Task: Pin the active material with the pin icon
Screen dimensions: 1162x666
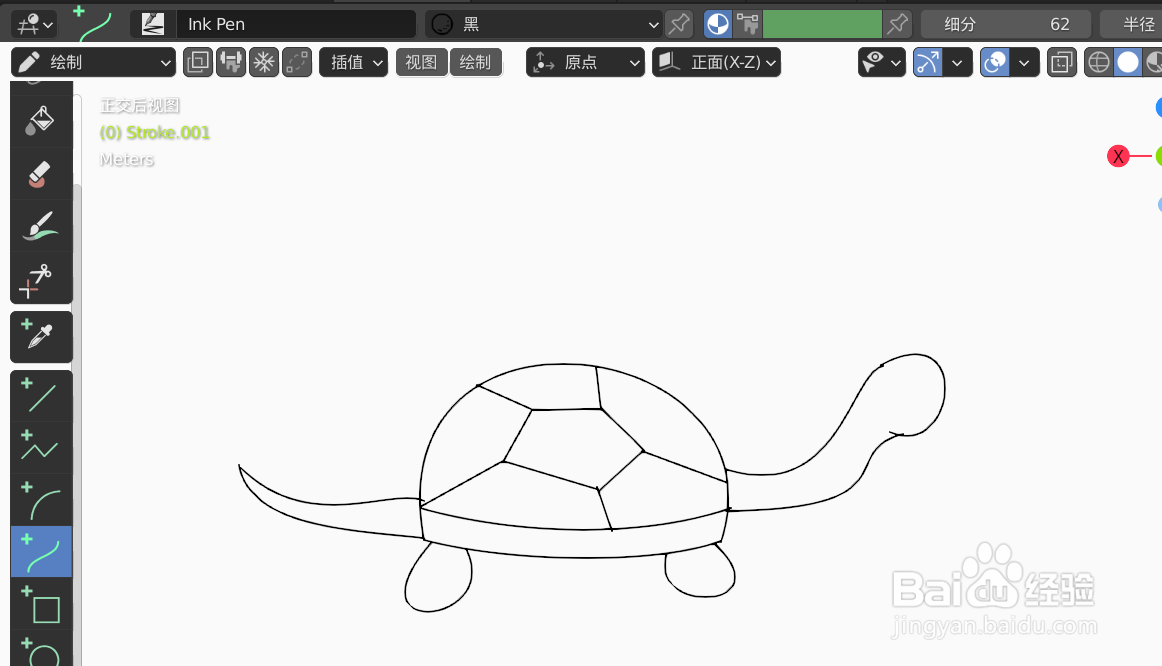Action: [679, 23]
